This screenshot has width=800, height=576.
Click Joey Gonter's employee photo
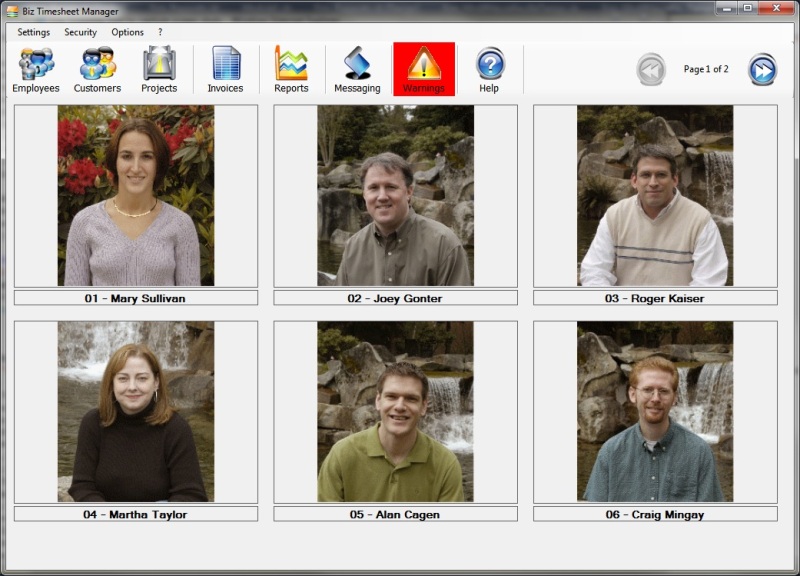pyautogui.click(x=395, y=196)
